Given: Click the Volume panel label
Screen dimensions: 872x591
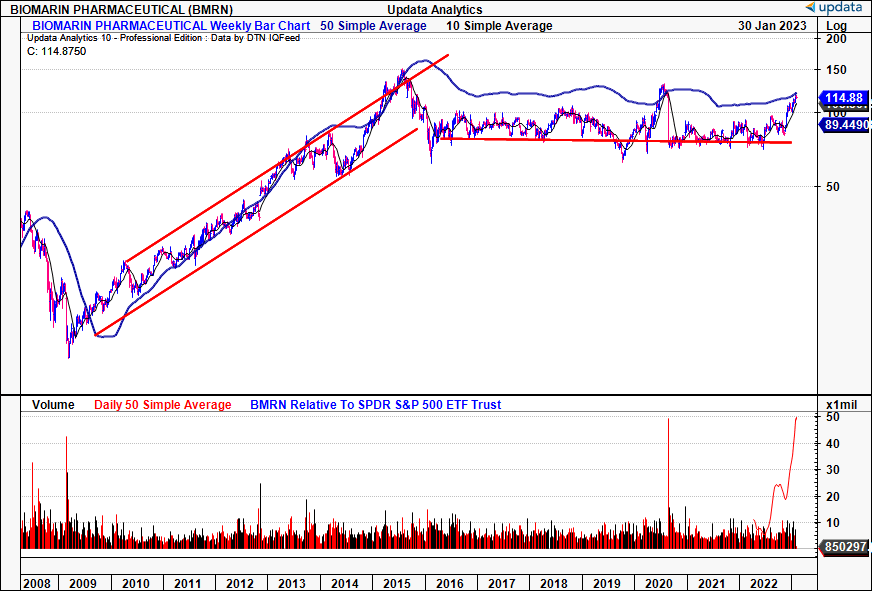Looking at the screenshot, I should 53,405.
